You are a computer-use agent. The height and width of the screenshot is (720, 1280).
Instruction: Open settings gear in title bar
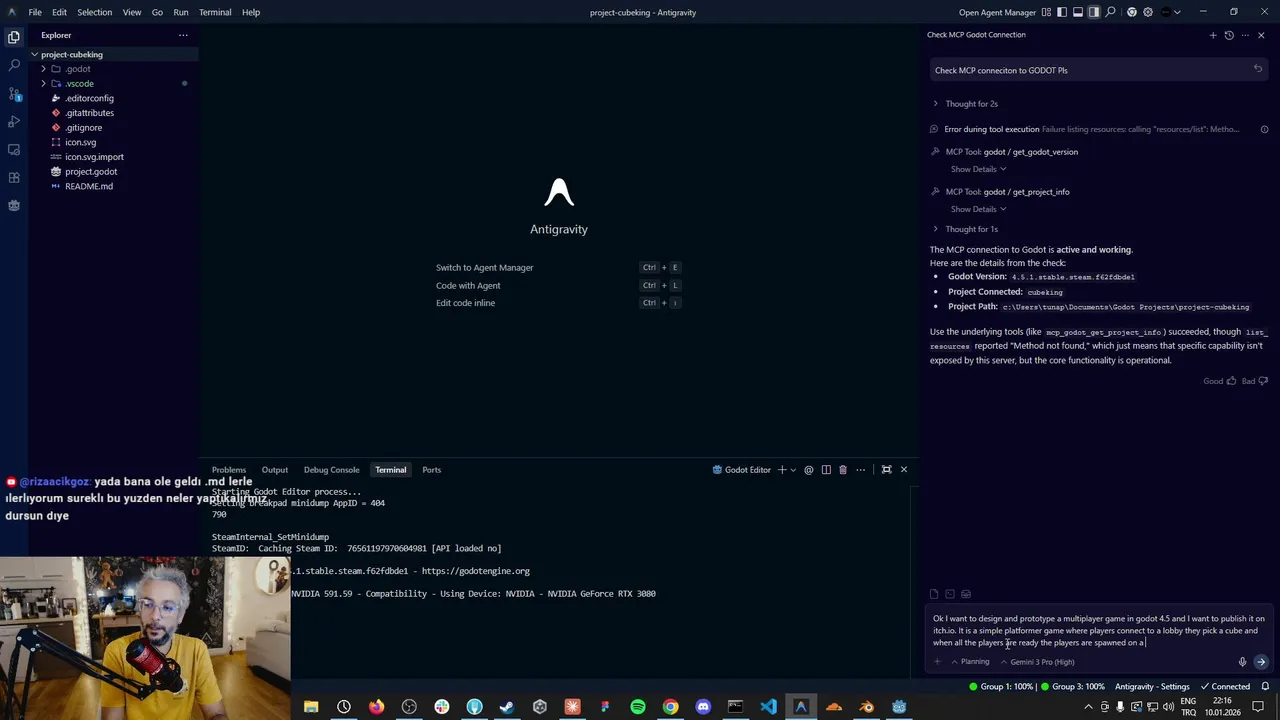[1148, 12]
